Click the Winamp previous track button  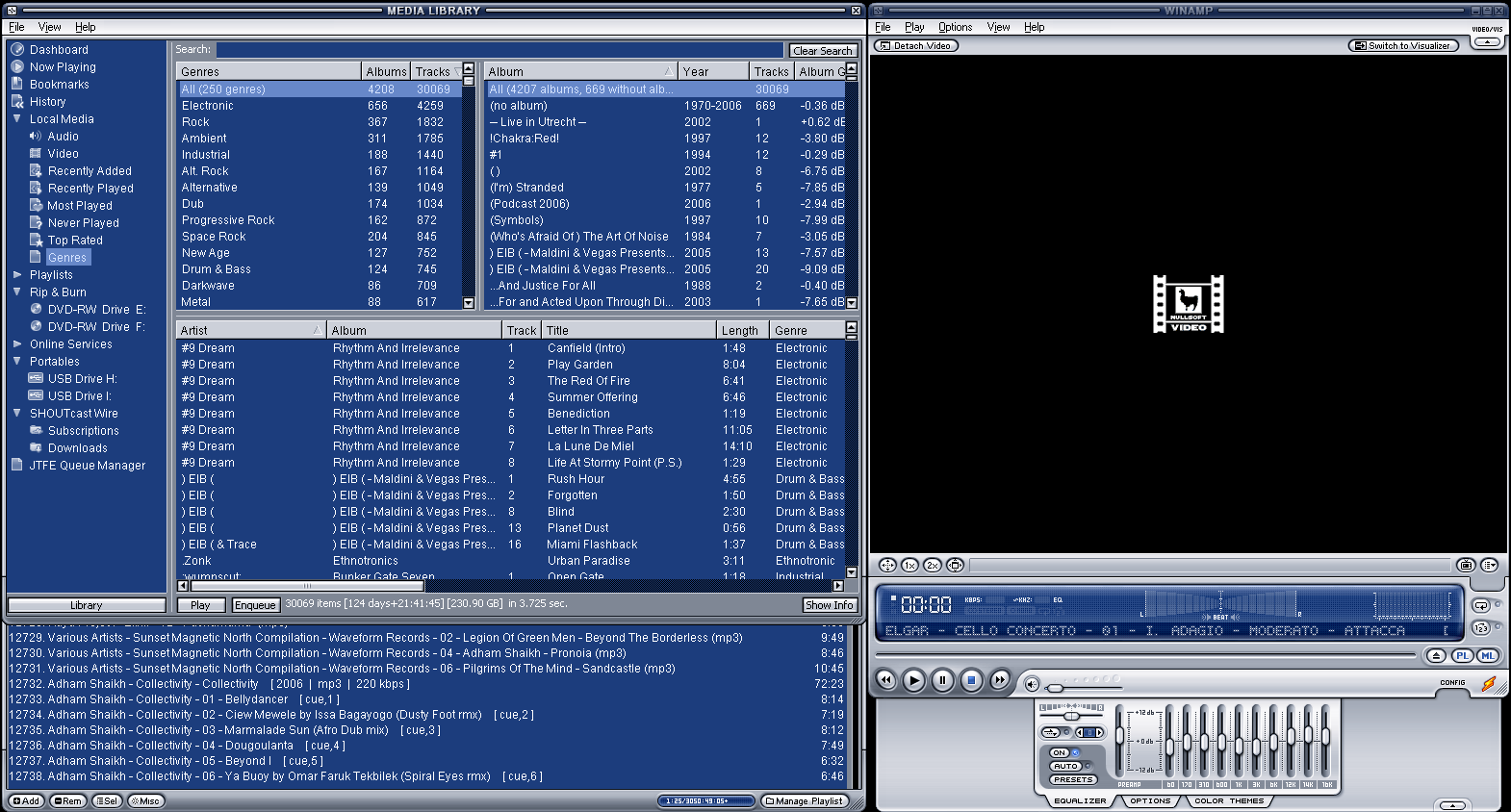pos(885,680)
